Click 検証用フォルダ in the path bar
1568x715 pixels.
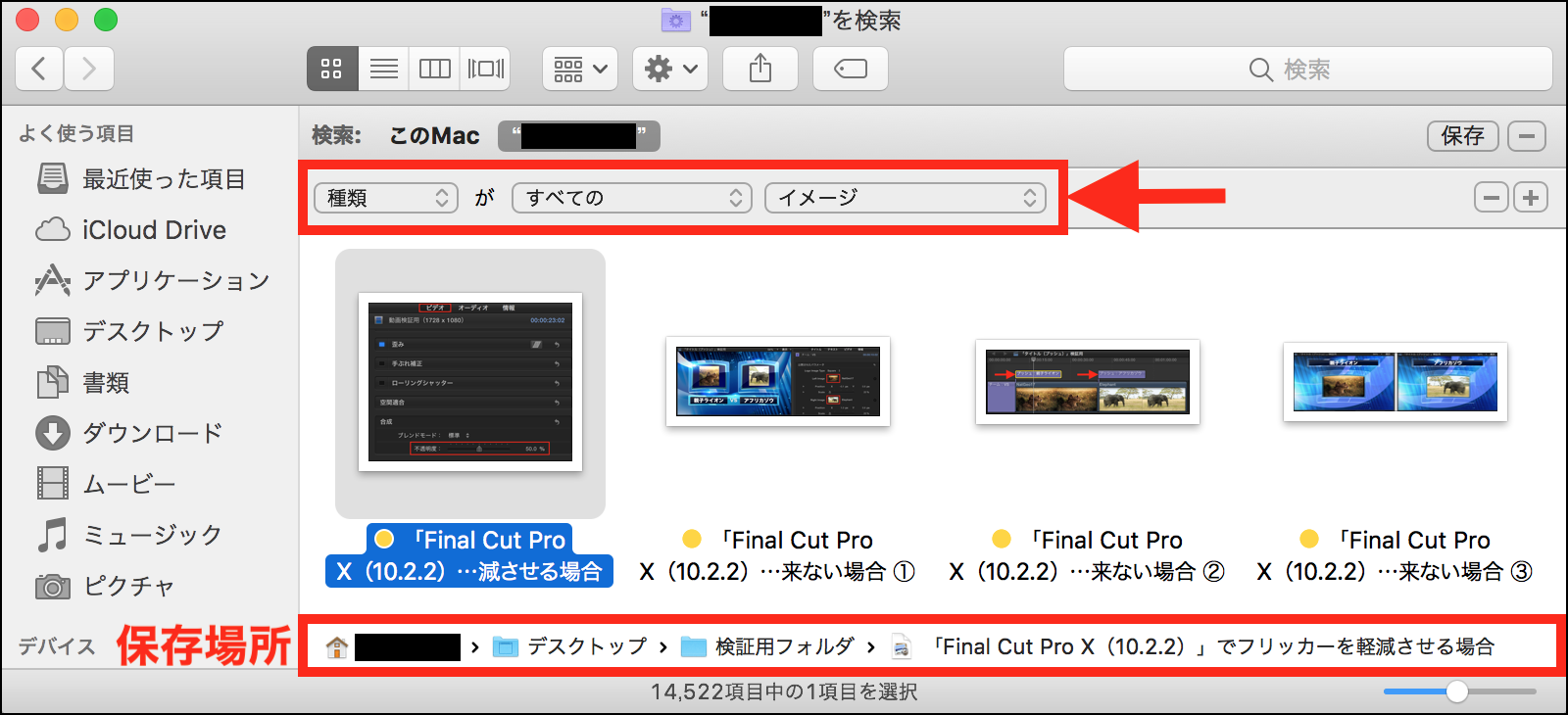[767, 646]
